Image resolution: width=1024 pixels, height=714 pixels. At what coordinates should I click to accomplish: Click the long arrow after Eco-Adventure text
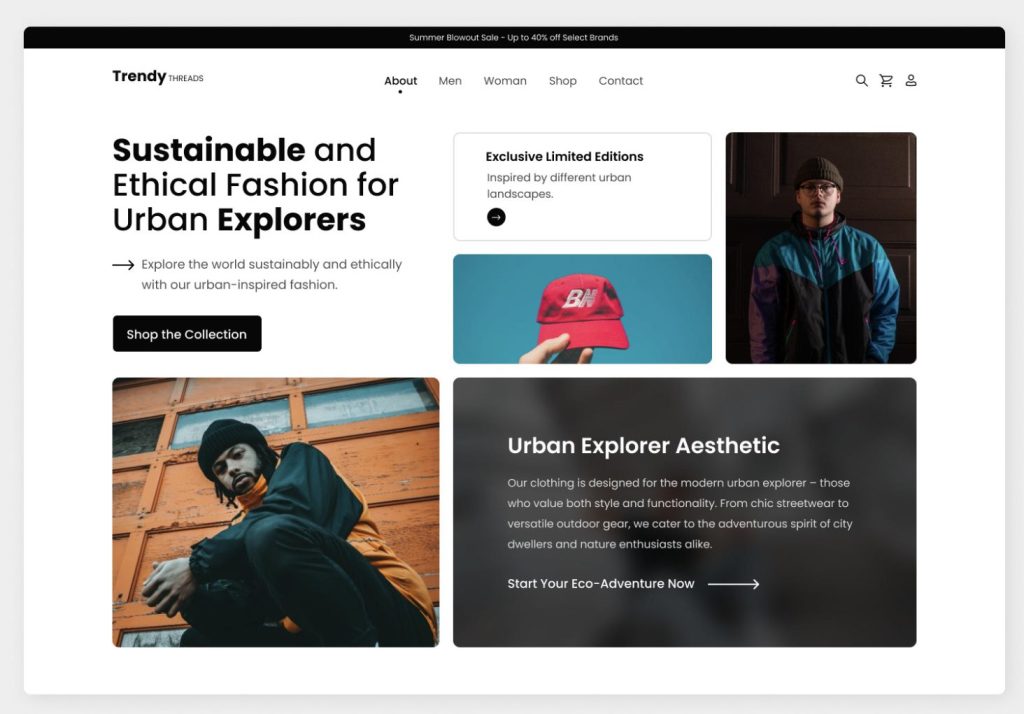[733, 584]
